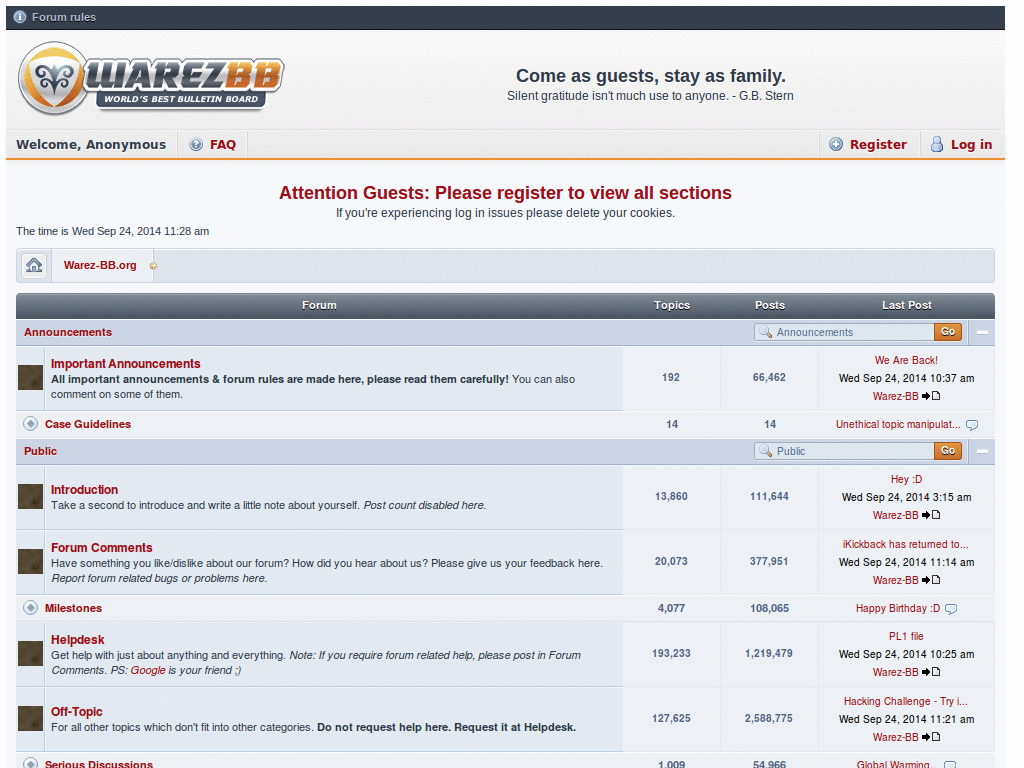1024x768 pixels.
Task: Open Warez-BB.org breadcrumb link
Action: pos(100,265)
